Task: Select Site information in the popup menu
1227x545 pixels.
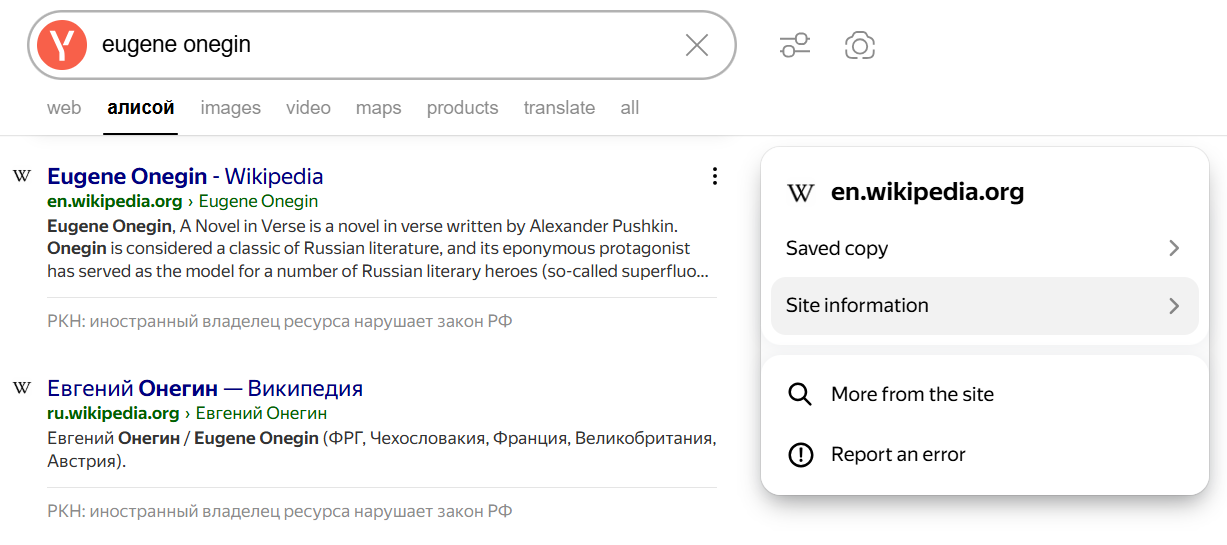Action: (x=985, y=306)
